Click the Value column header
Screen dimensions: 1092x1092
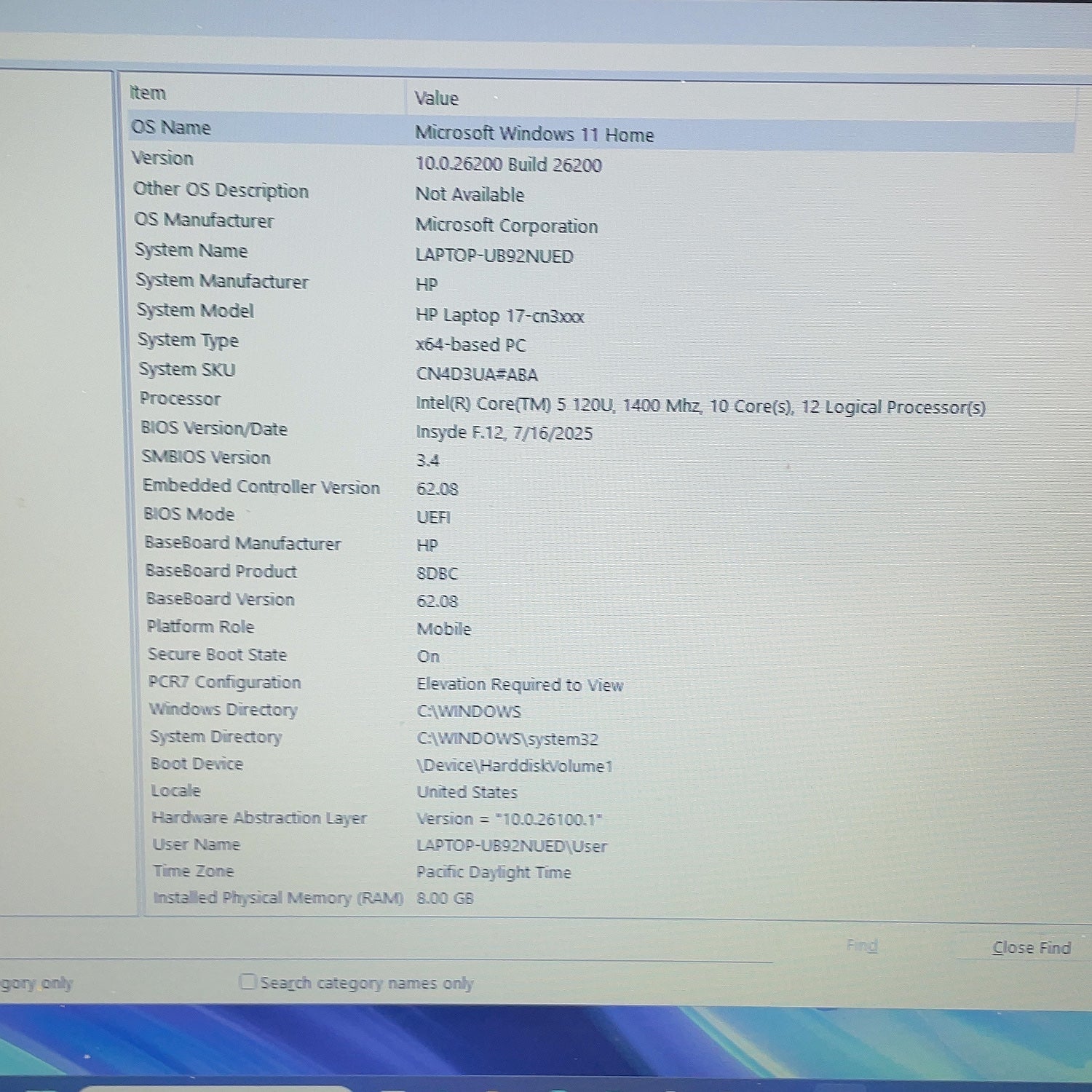[436, 98]
